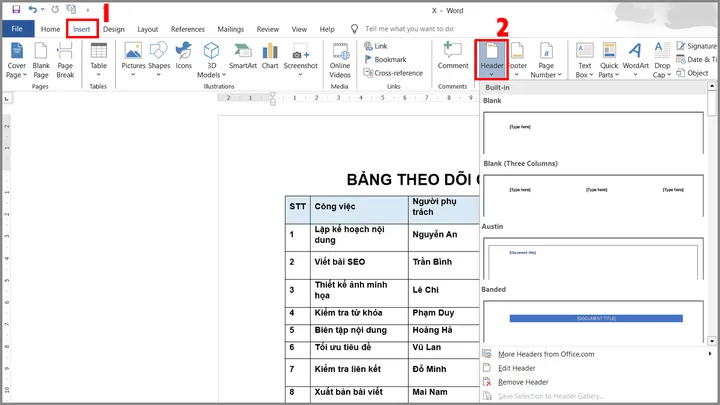This screenshot has height=405, width=720.
Task: Click the Redo icon in quick access toolbar
Action: click(55, 9)
